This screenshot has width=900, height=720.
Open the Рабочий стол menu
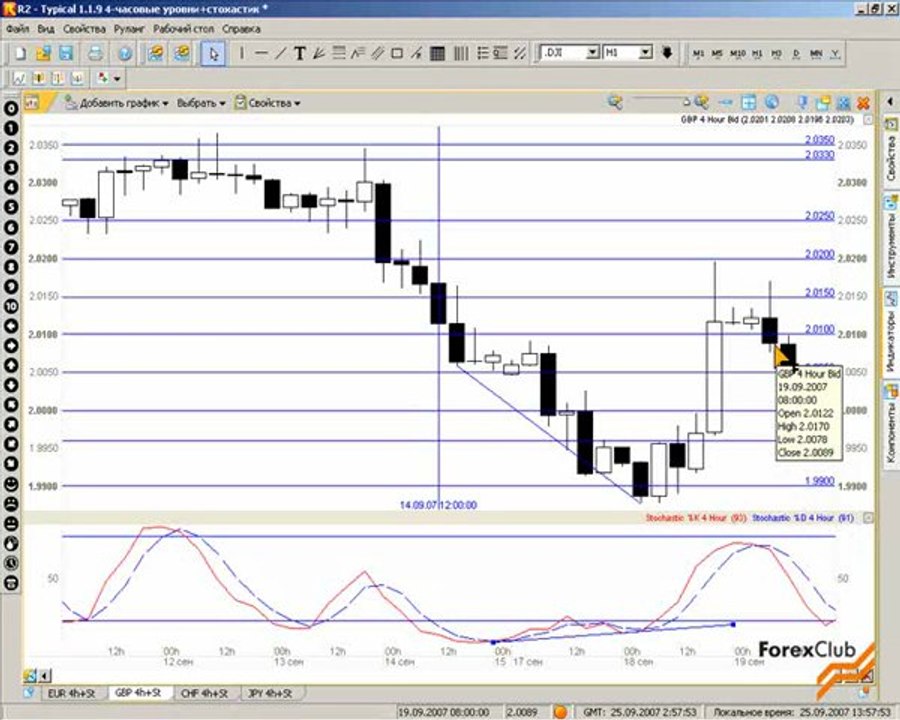click(x=183, y=29)
